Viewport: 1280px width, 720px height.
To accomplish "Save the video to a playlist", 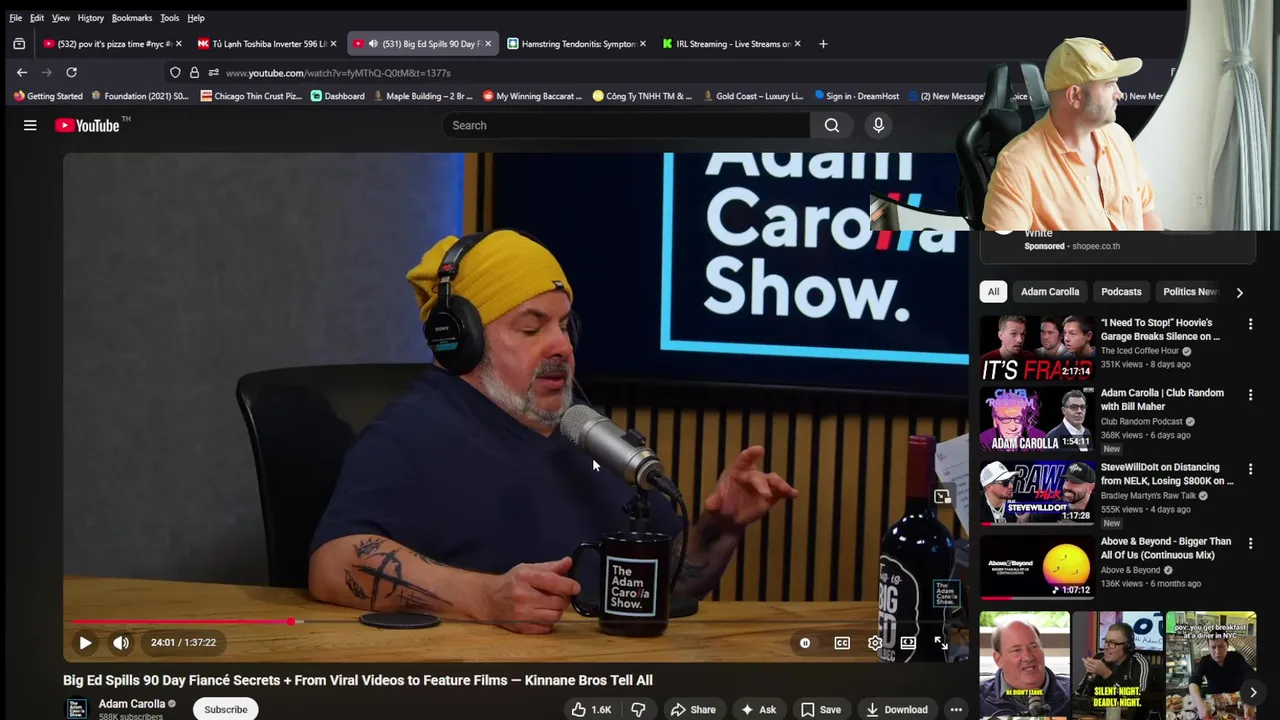I will 820,710.
